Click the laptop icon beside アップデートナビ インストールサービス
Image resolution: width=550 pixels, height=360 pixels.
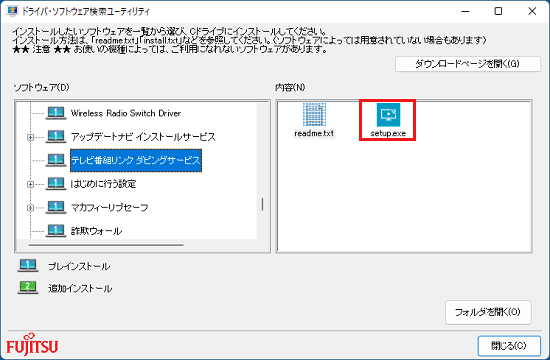[56, 136]
